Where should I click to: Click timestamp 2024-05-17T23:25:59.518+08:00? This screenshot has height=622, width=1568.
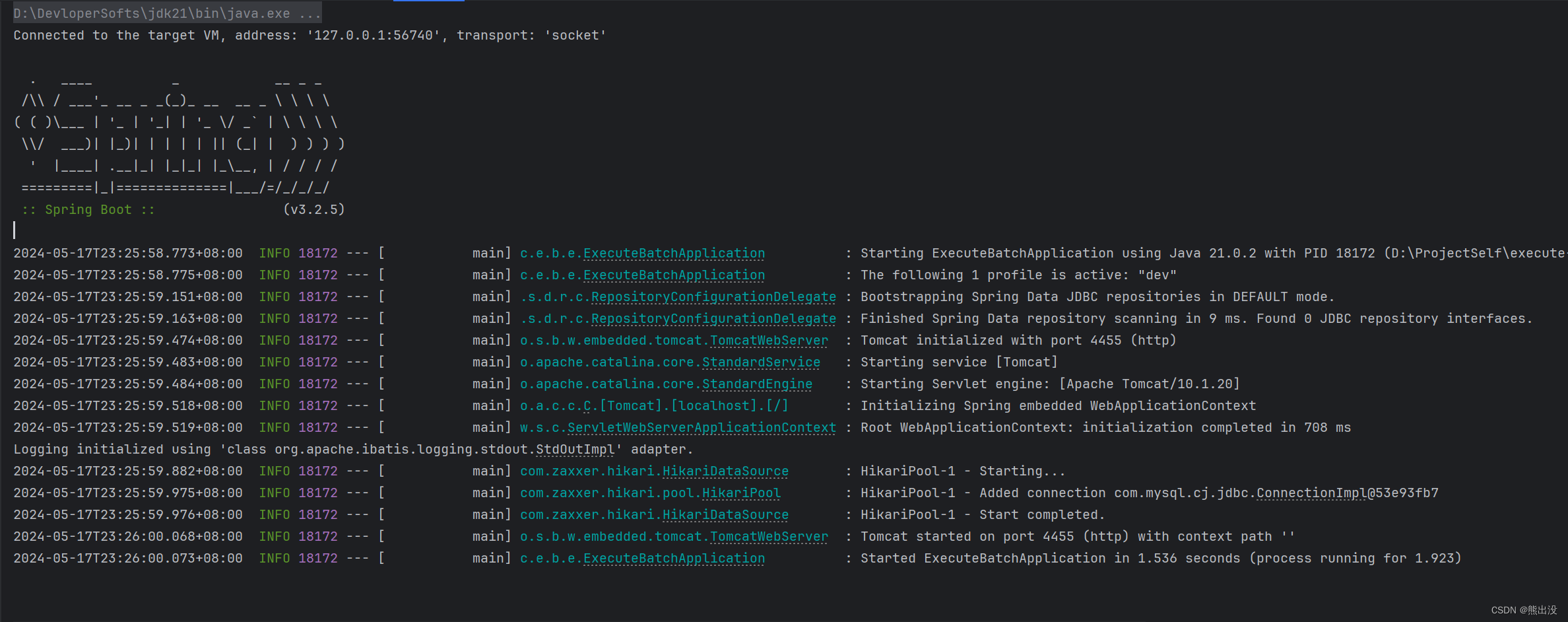click(128, 405)
